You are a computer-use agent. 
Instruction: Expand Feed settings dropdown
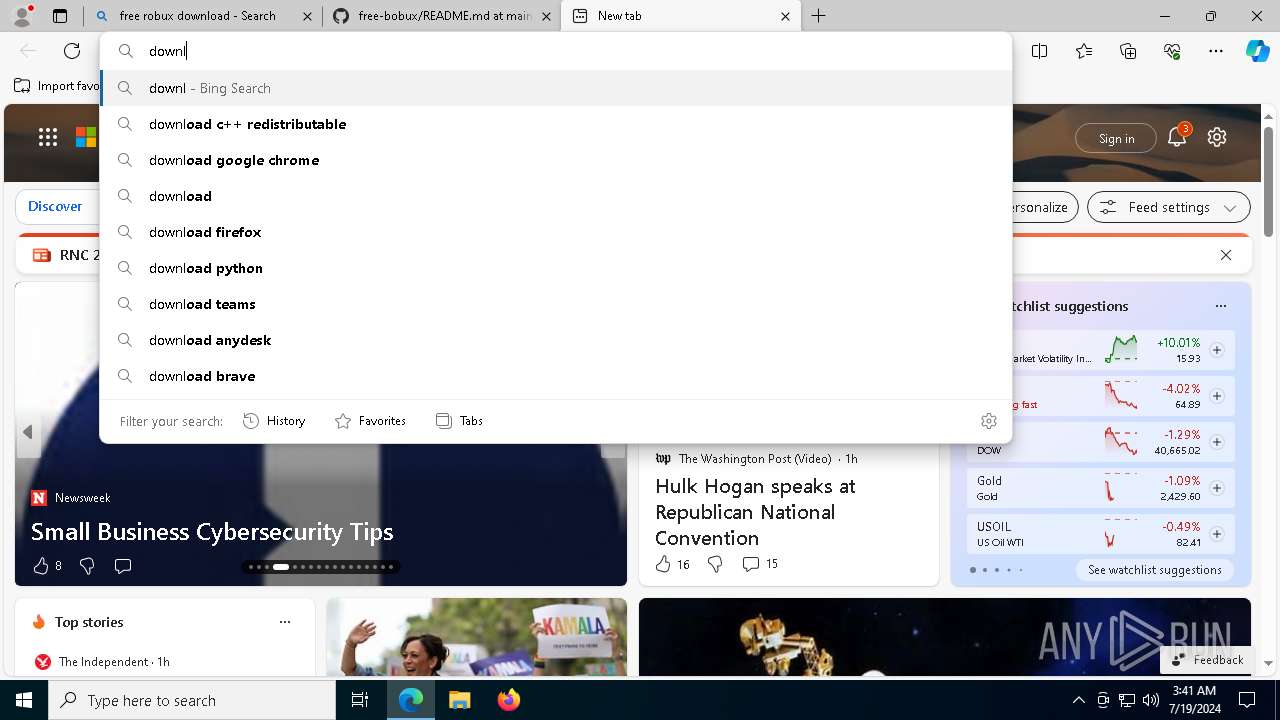click(x=1169, y=207)
